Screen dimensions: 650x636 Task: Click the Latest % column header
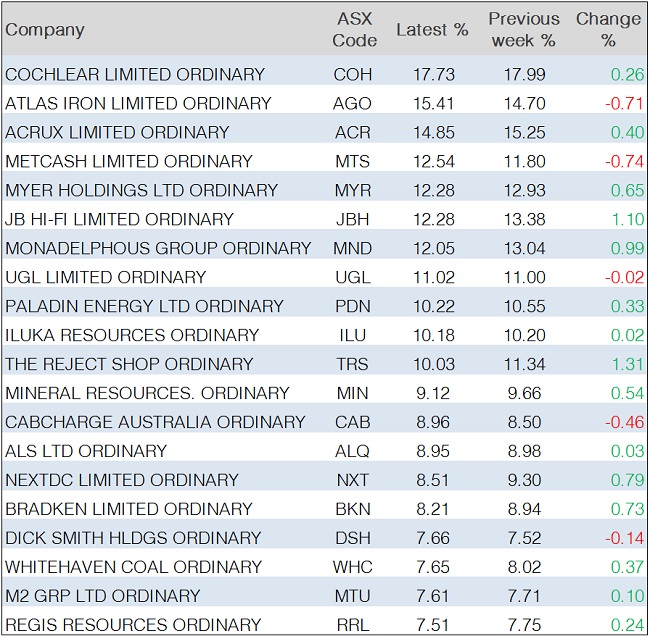point(432,30)
